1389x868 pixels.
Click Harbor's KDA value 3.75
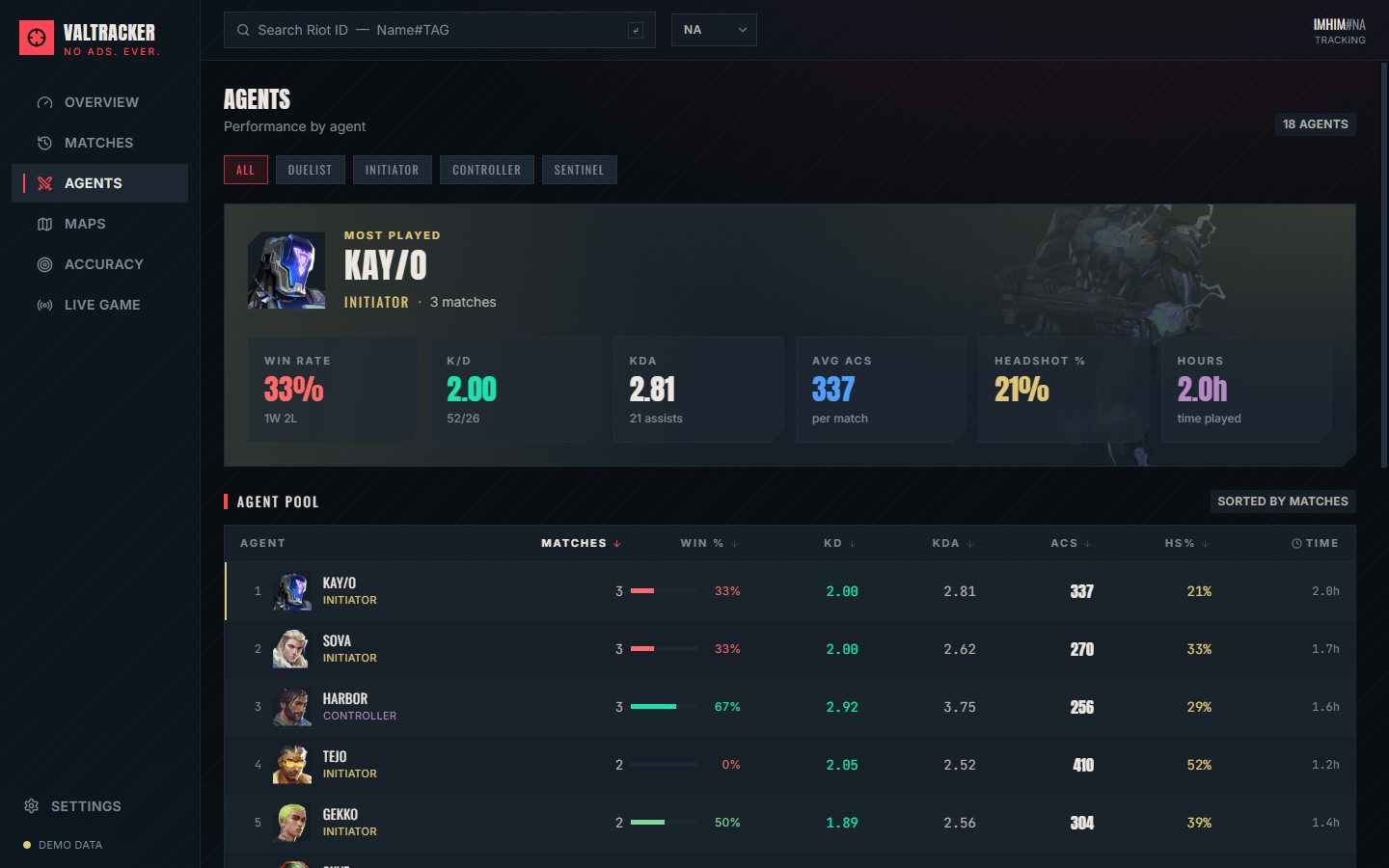coord(960,707)
